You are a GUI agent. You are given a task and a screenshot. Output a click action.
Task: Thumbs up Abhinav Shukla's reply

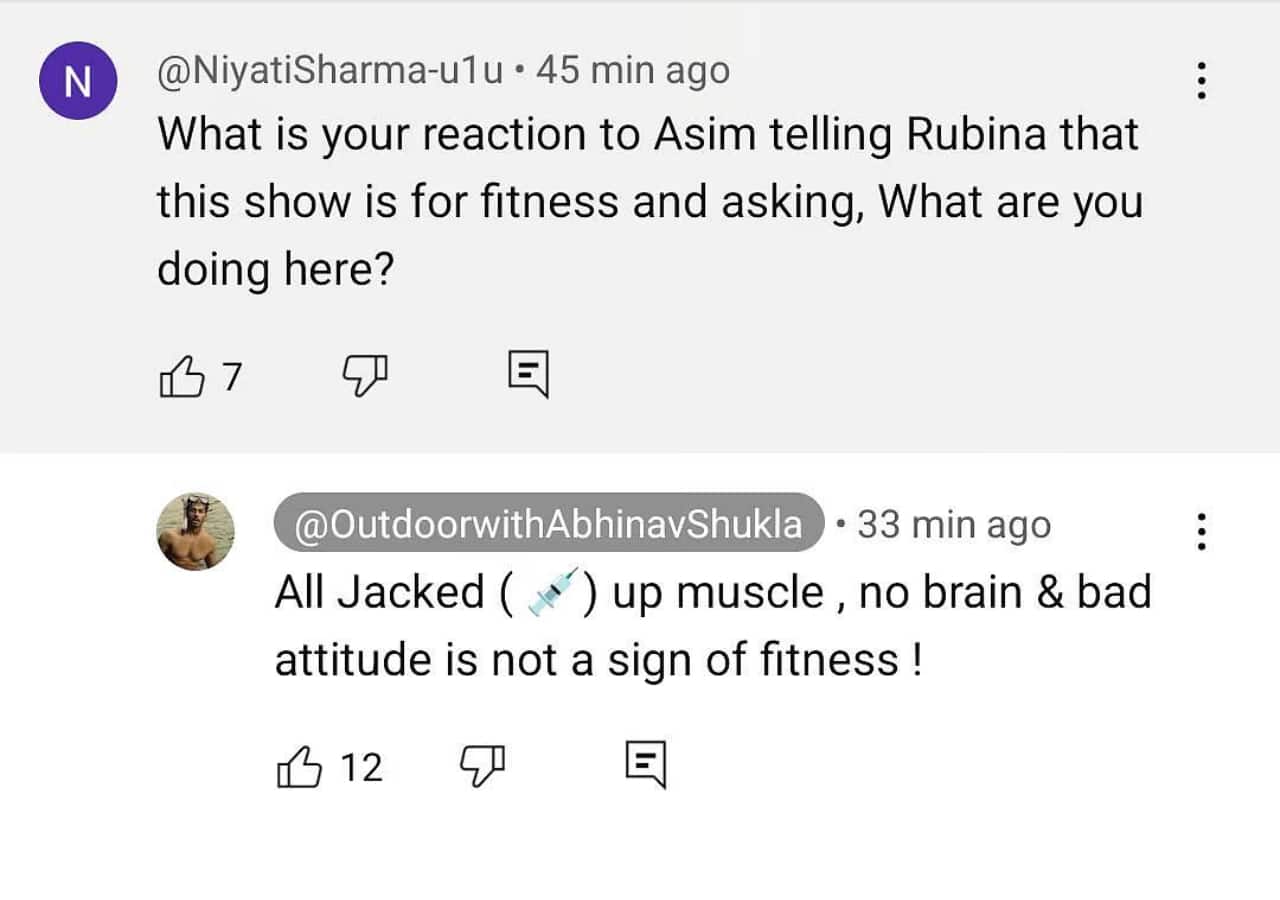(x=299, y=767)
